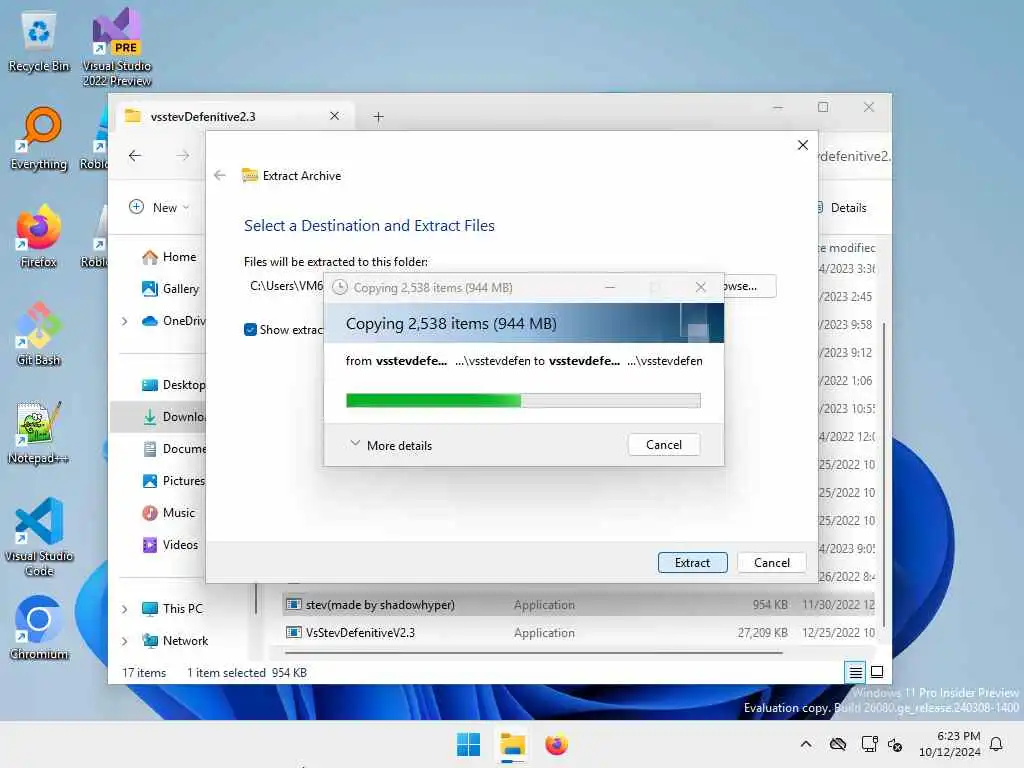Click the Browse button
The image size is (1024, 768).
click(x=750, y=286)
